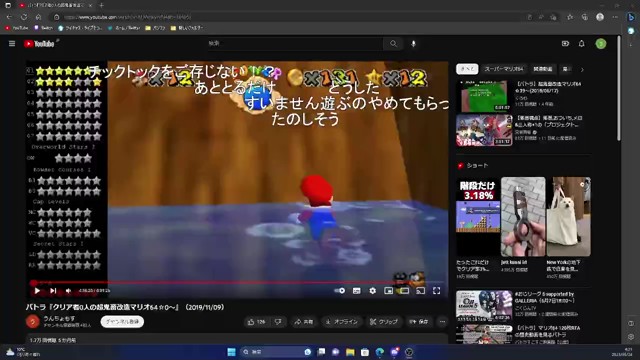Select the すべて filter chip

[467, 69]
